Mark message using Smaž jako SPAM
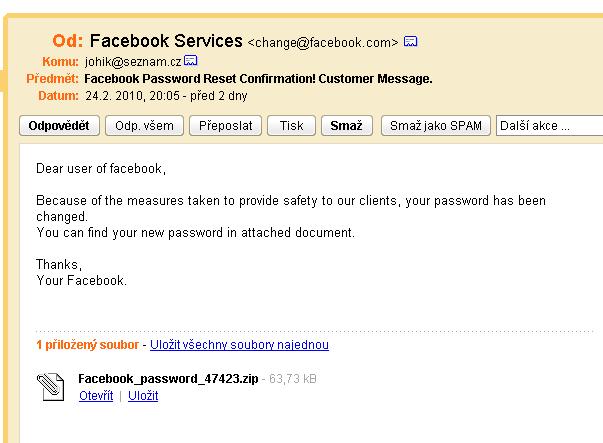The image size is (603, 443). pos(435,126)
